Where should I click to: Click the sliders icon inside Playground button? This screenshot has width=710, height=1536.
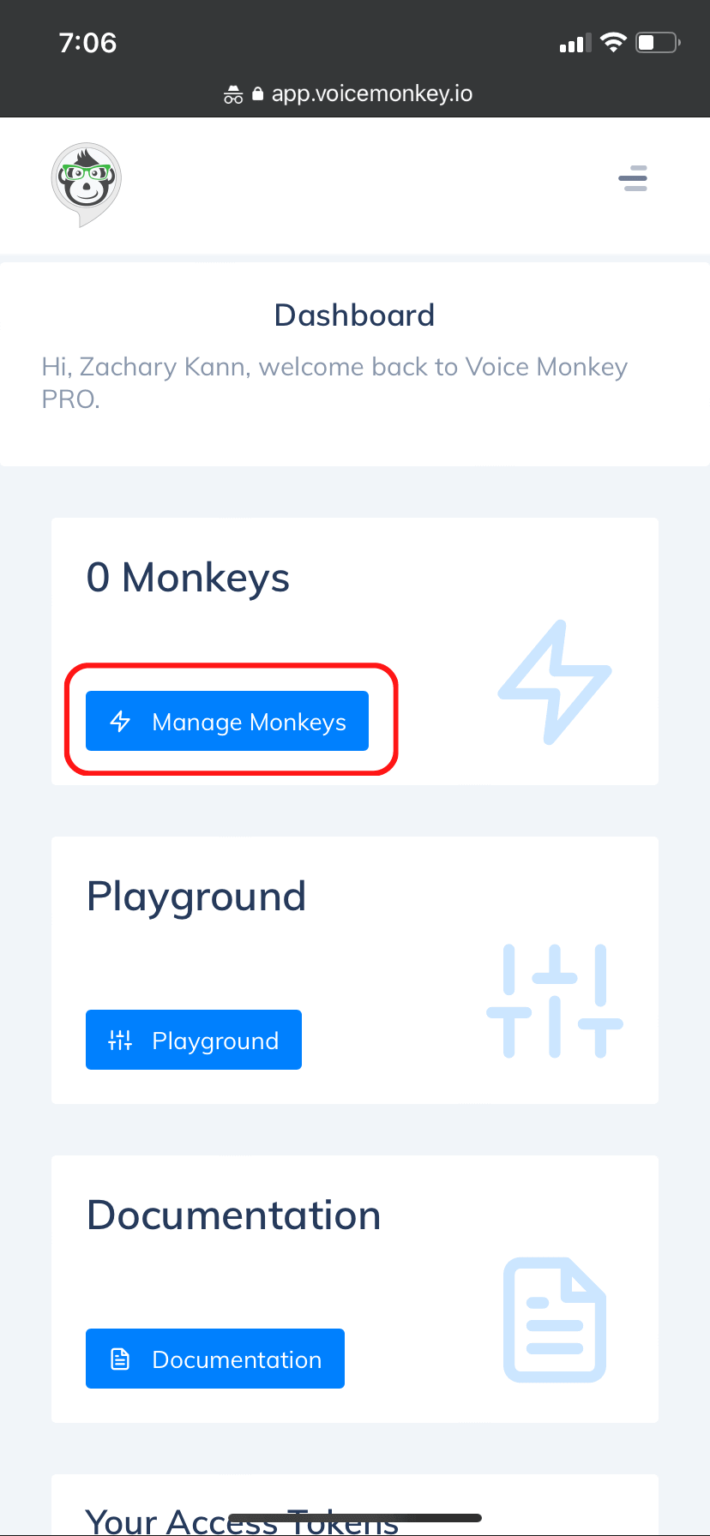(x=119, y=1040)
